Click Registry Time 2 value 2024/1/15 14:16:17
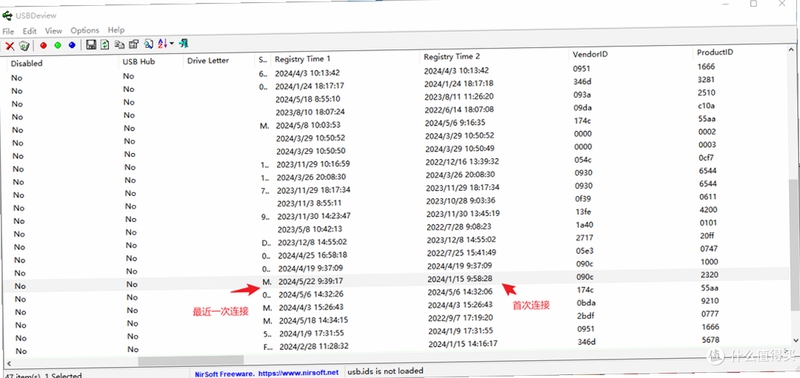Image resolution: width=800 pixels, height=378 pixels. (x=463, y=343)
